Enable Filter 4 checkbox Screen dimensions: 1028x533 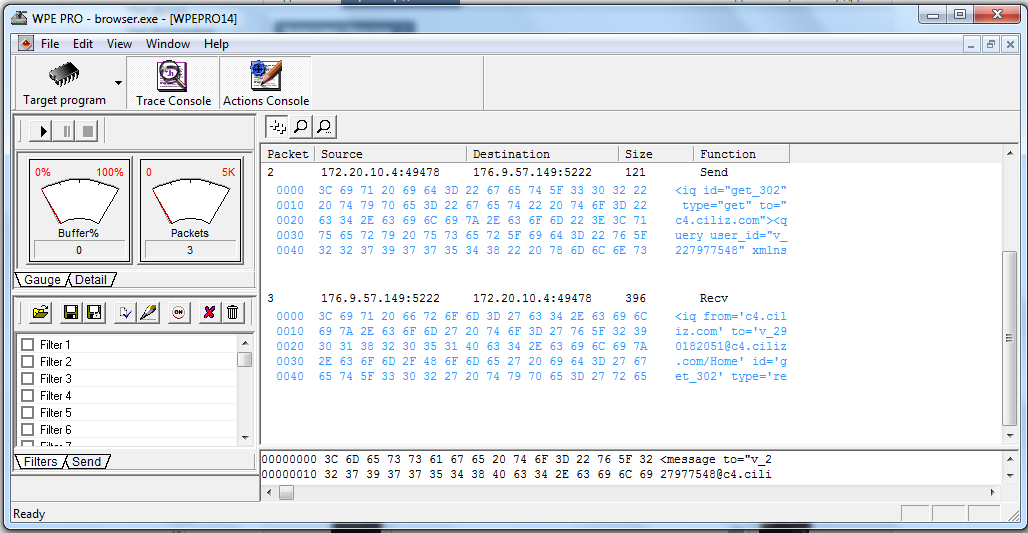pyautogui.click(x=28, y=396)
